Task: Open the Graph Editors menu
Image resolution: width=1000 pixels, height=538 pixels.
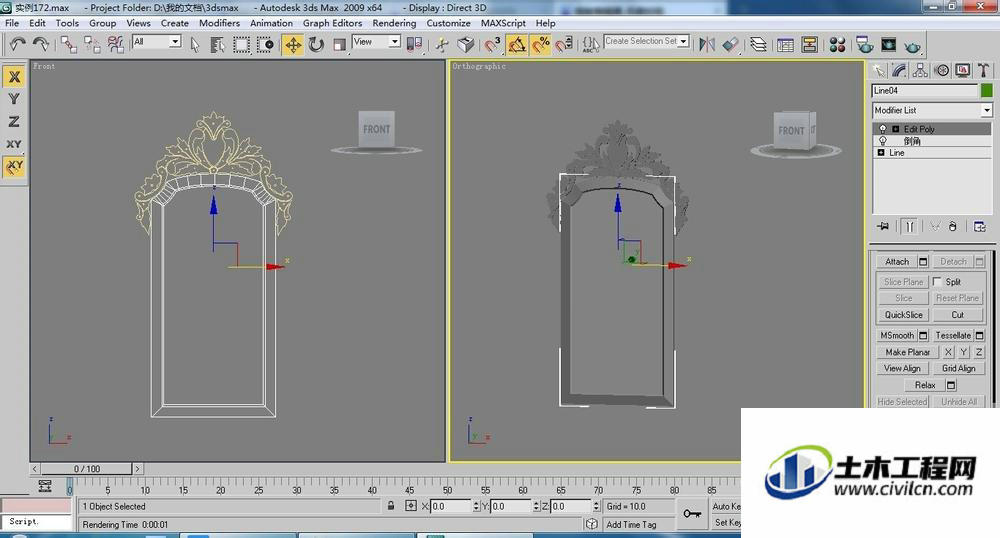Action: coord(332,23)
